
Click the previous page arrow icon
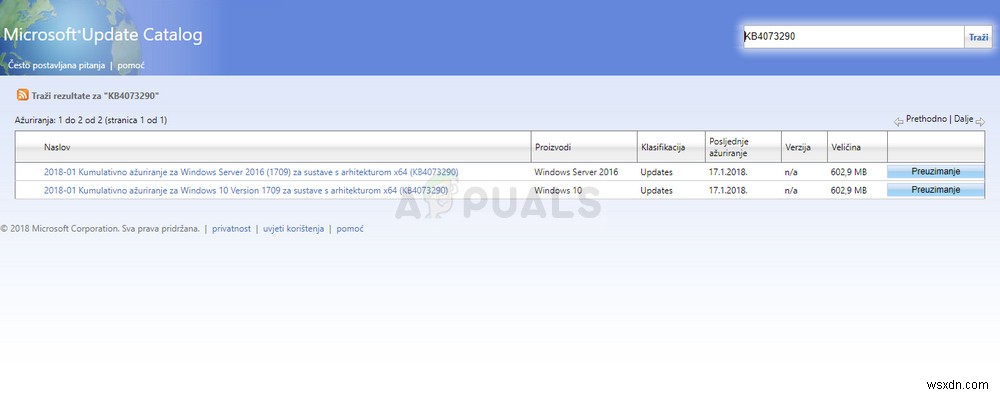click(x=899, y=121)
